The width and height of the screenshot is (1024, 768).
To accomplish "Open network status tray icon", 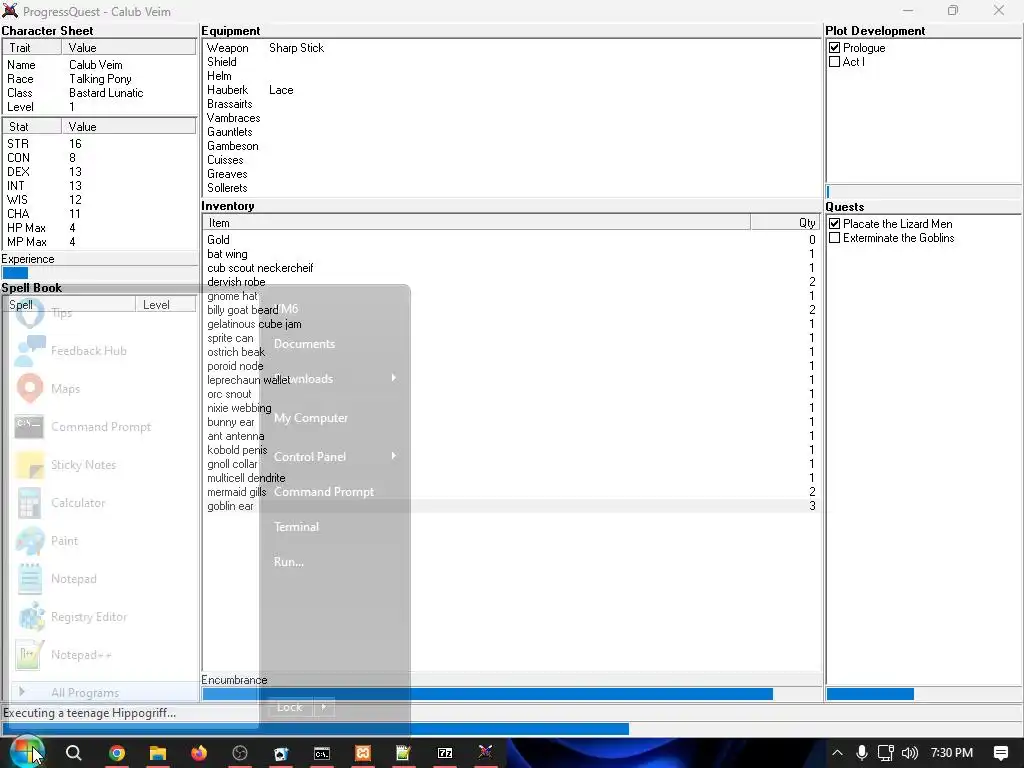I will click(x=886, y=753).
